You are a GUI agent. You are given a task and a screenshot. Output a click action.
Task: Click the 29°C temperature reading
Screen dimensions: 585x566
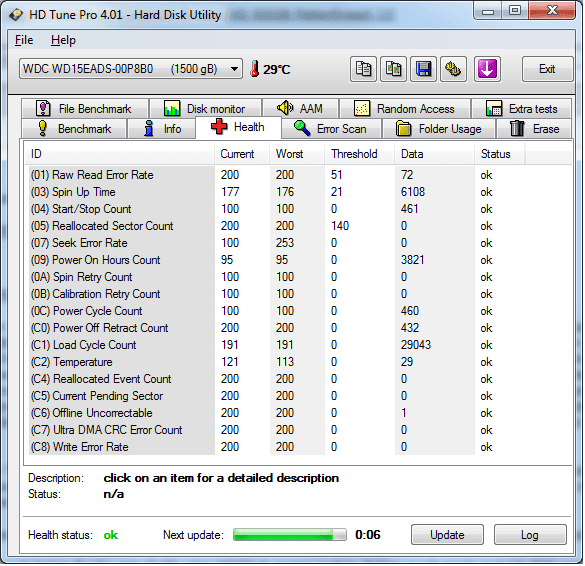[x=276, y=69]
